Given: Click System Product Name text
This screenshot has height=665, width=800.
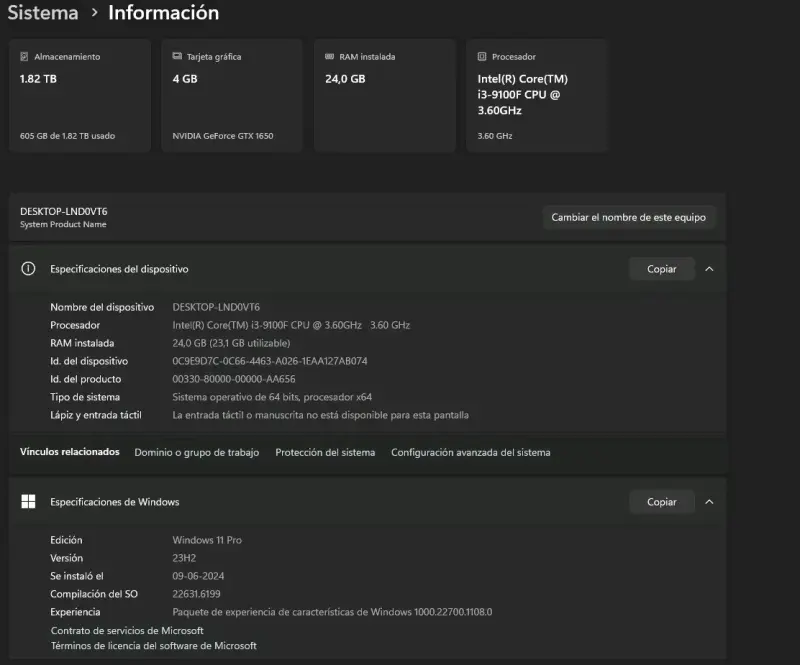Looking at the screenshot, I should [x=63, y=225].
